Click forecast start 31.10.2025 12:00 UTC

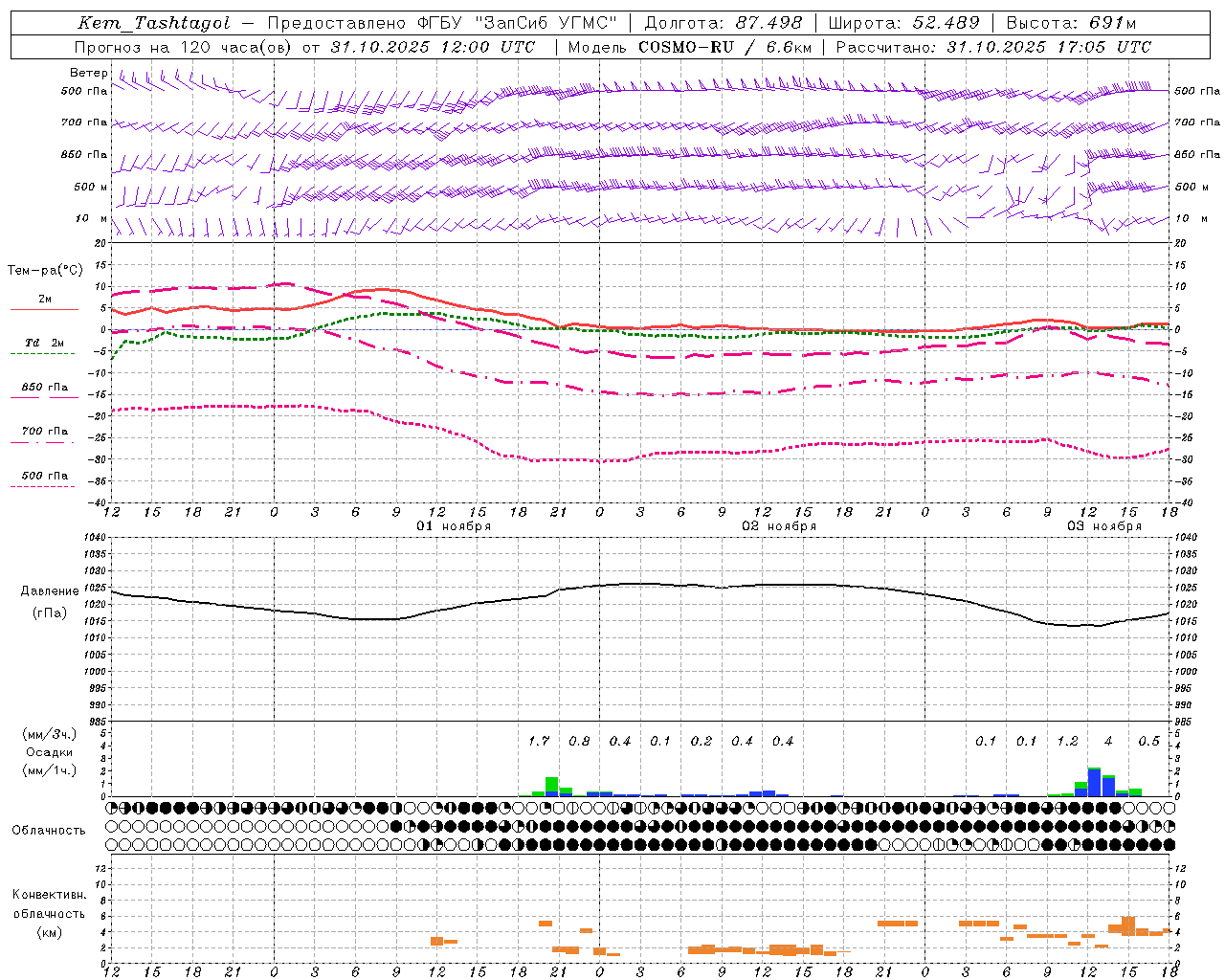(433, 47)
